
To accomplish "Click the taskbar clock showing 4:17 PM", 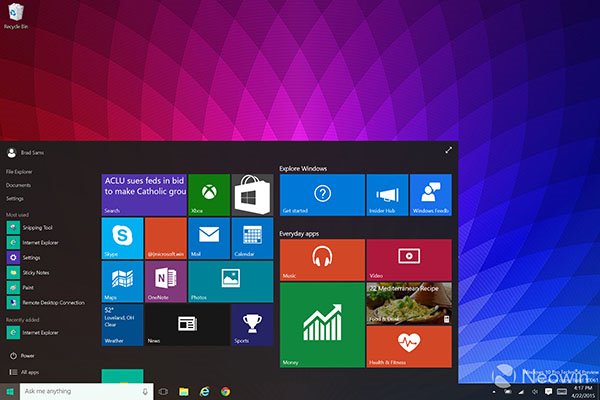I will [x=584, y=392].
